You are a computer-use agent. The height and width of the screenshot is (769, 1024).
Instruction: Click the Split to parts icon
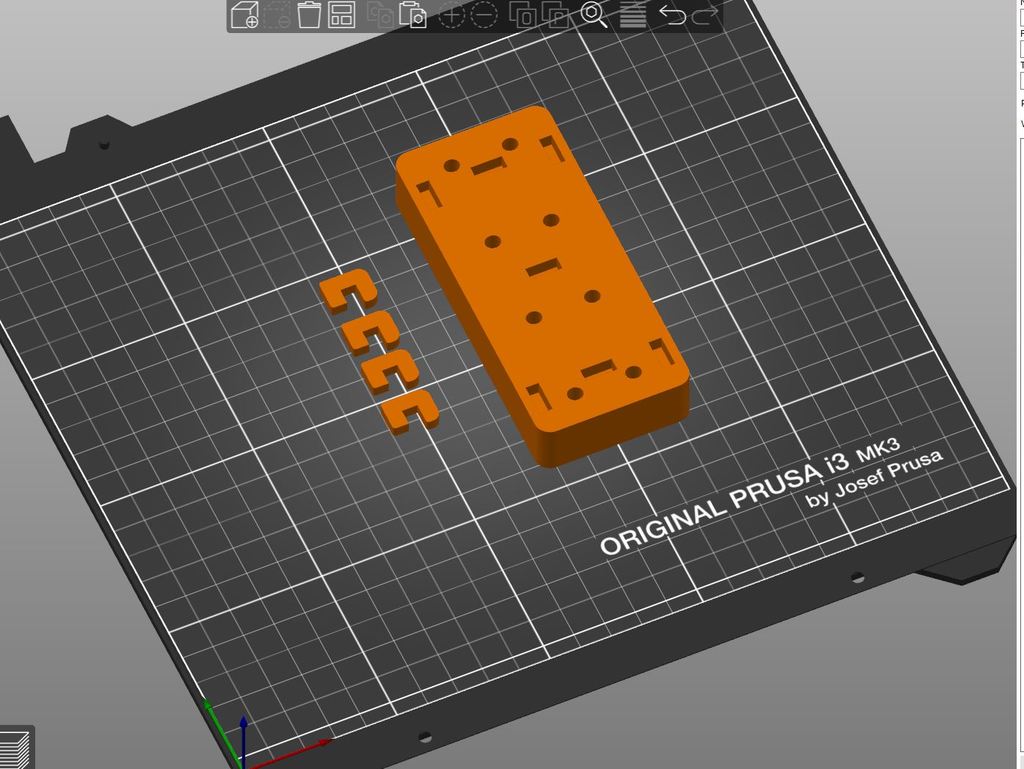(x=556, y=15)
